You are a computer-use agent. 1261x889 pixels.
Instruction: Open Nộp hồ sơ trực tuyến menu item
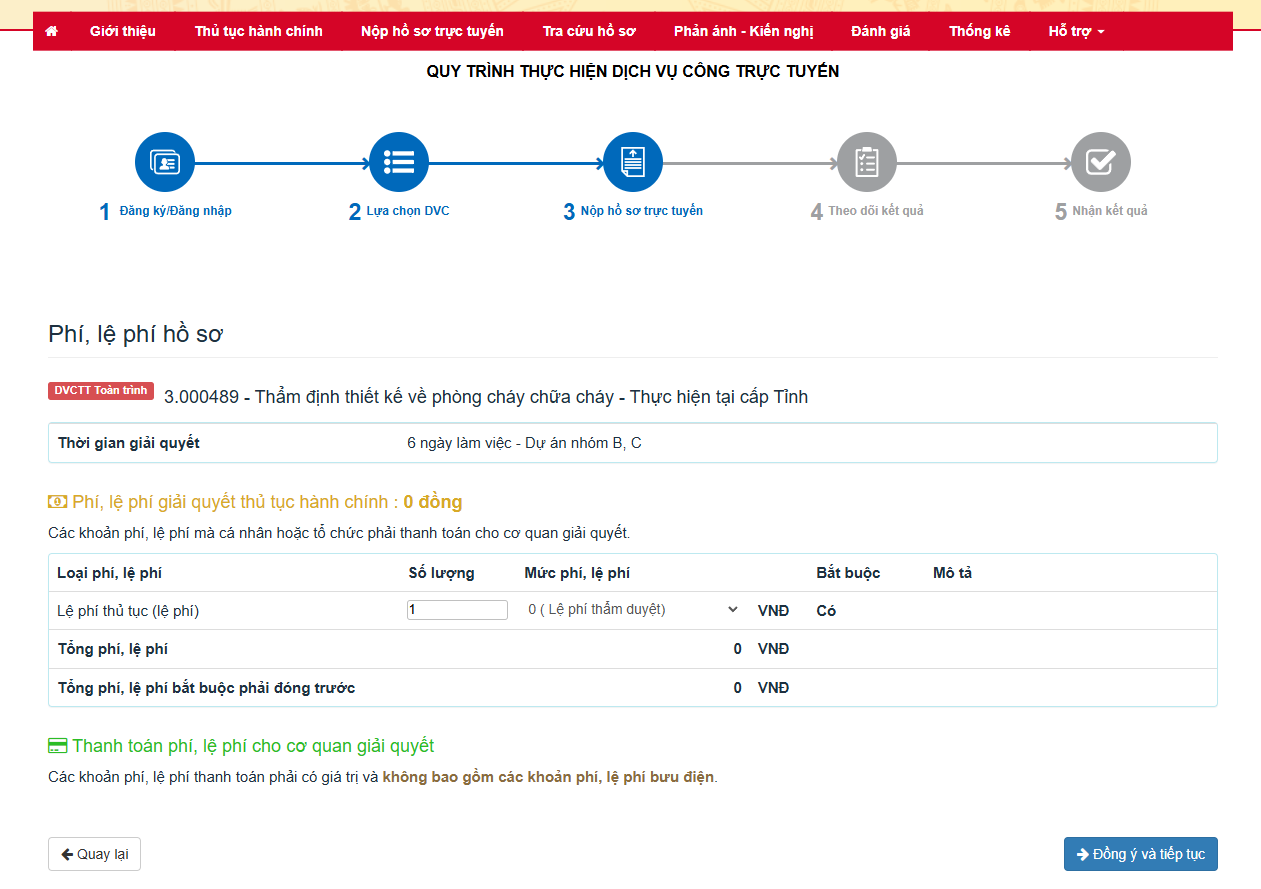click(432, 31)
